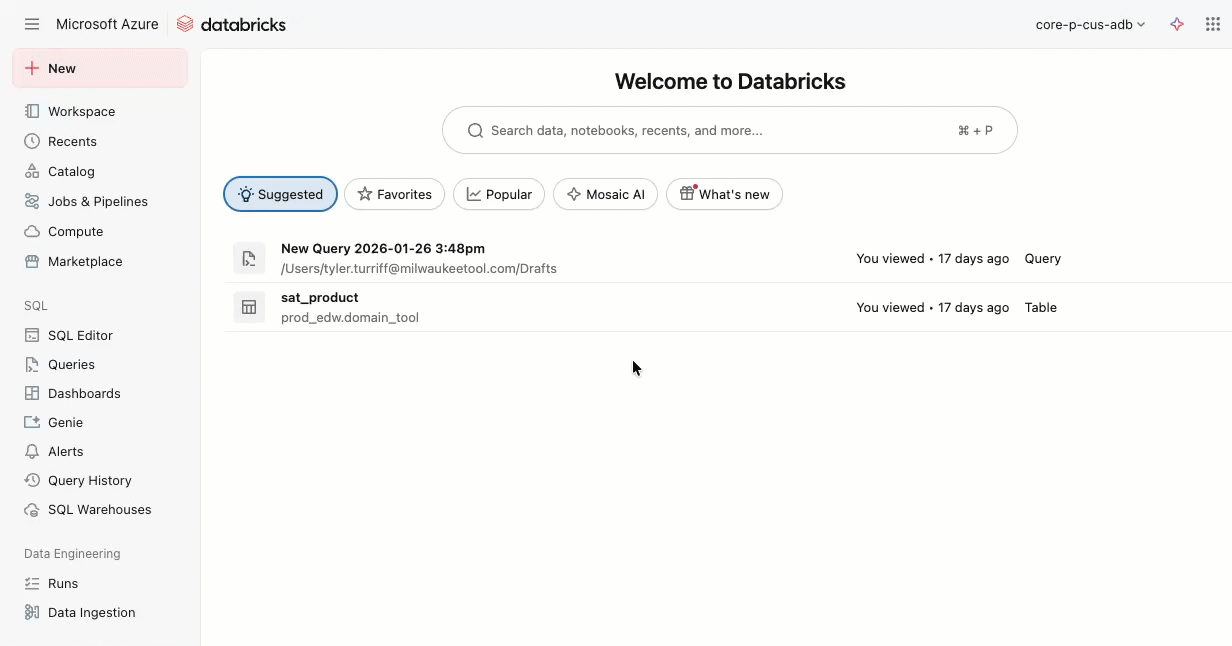Image resolution: width=1232 pixels, height=646 pixels.
Task: Go to Jobs & Pipelines
Action: 100,201
